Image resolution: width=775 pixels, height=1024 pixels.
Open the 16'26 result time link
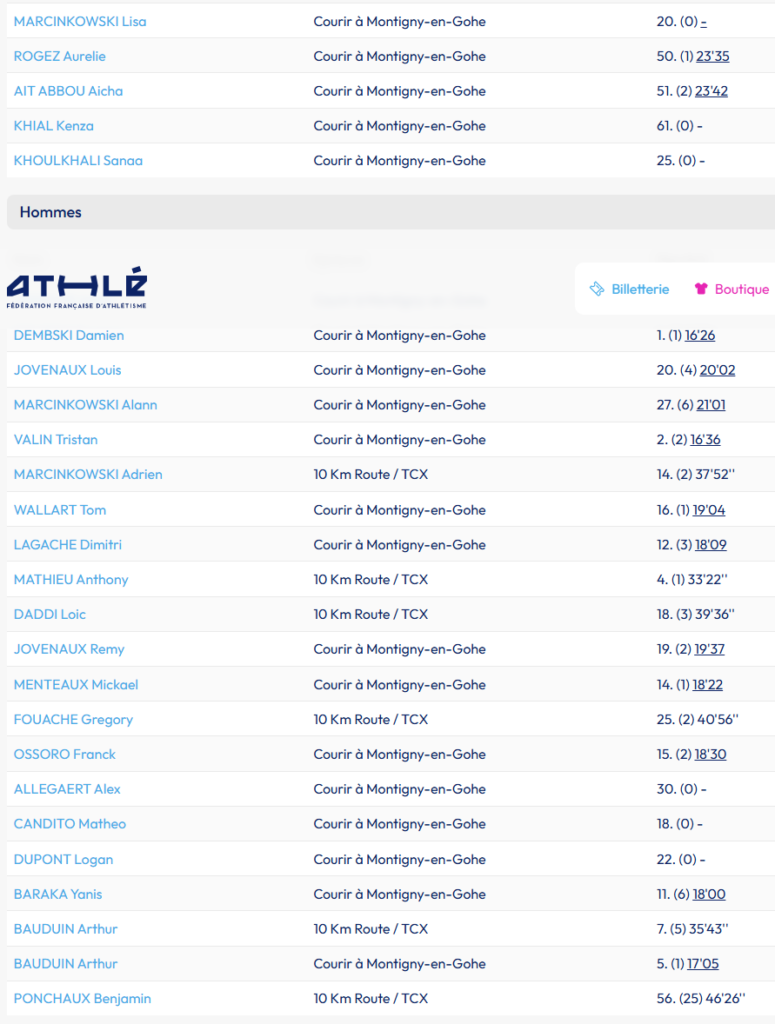[x=700, y=335]
